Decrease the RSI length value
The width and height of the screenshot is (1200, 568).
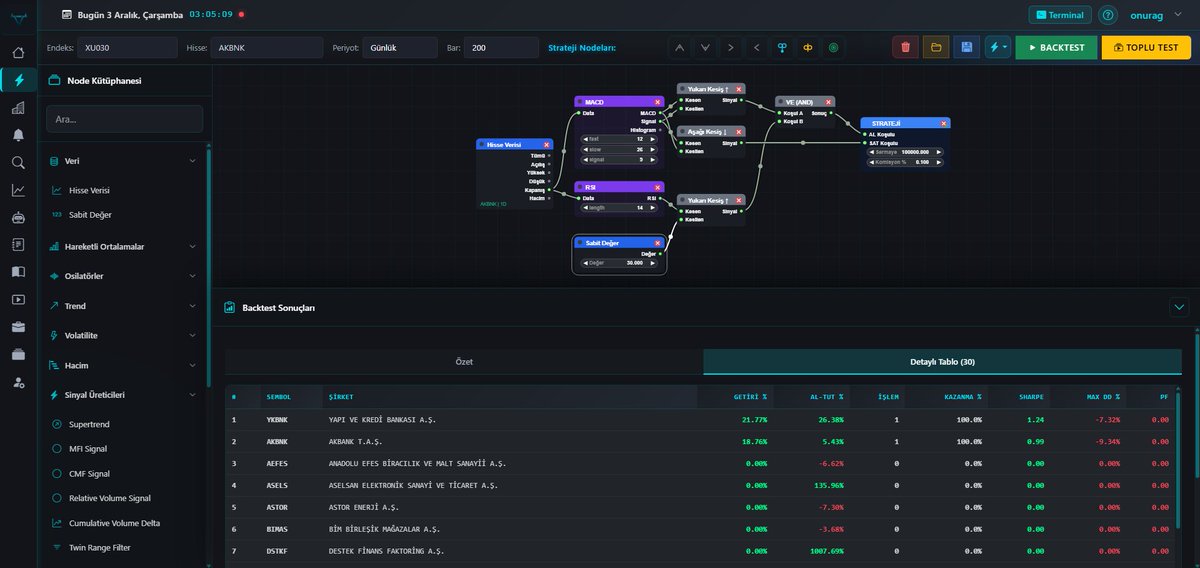tap(585, 208)
